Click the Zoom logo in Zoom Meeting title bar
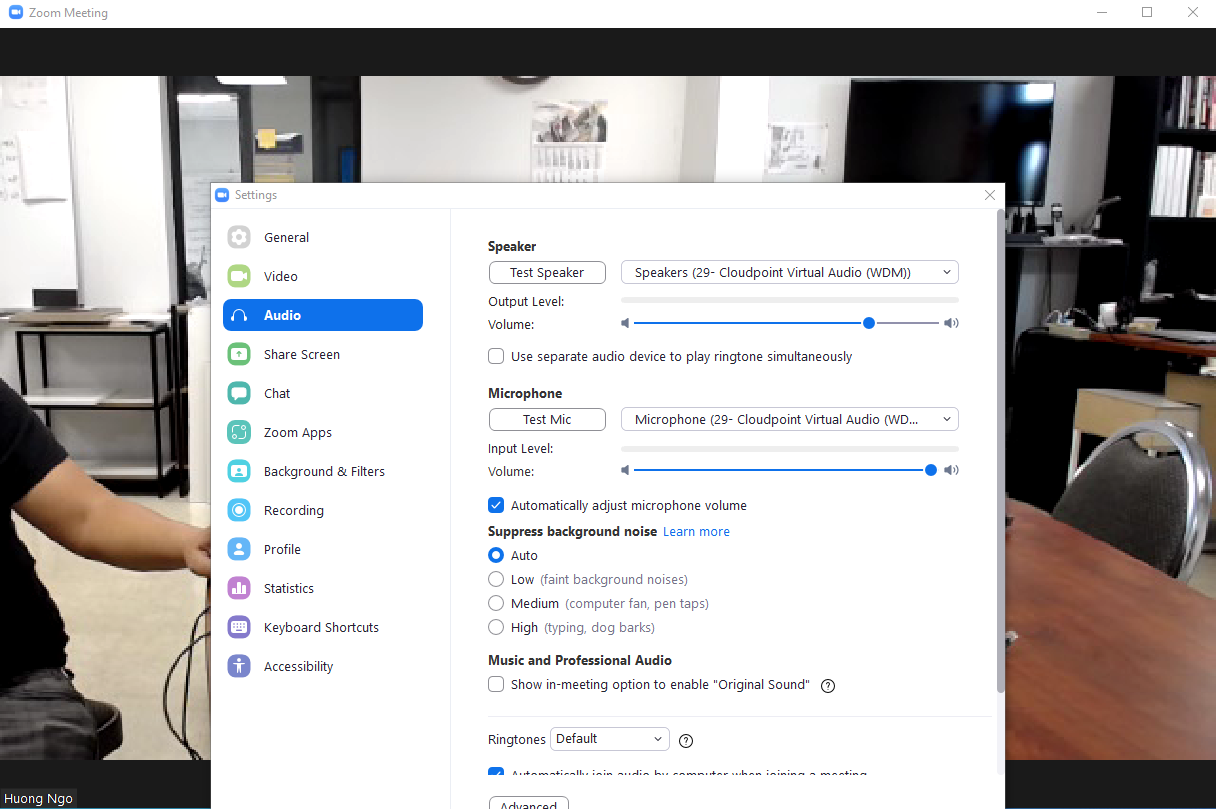The height and width of the screenshot is (809, 1216). (x=16, y=13)
